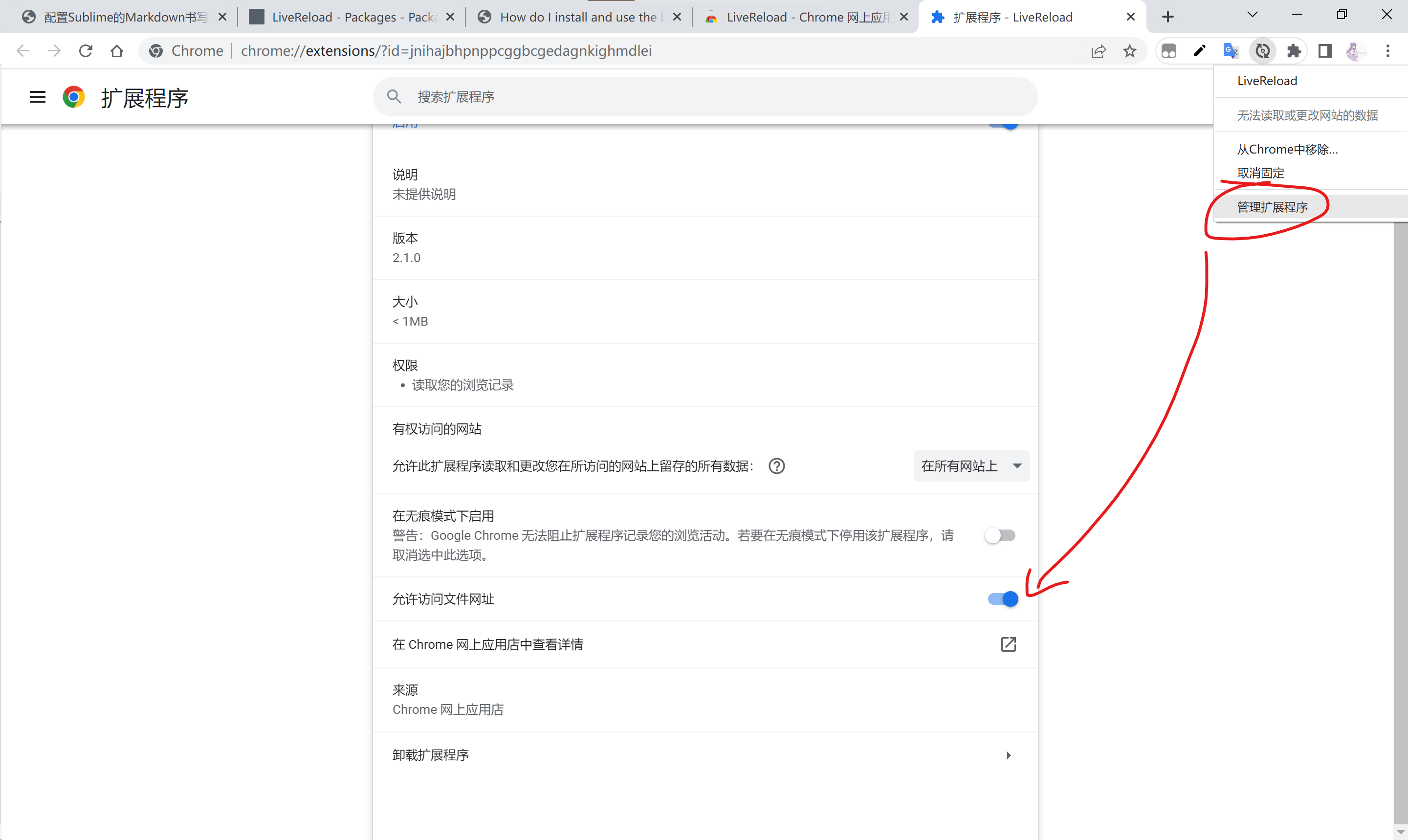Switch to 'How do I install and use' tab

click(x=578, y=17)
